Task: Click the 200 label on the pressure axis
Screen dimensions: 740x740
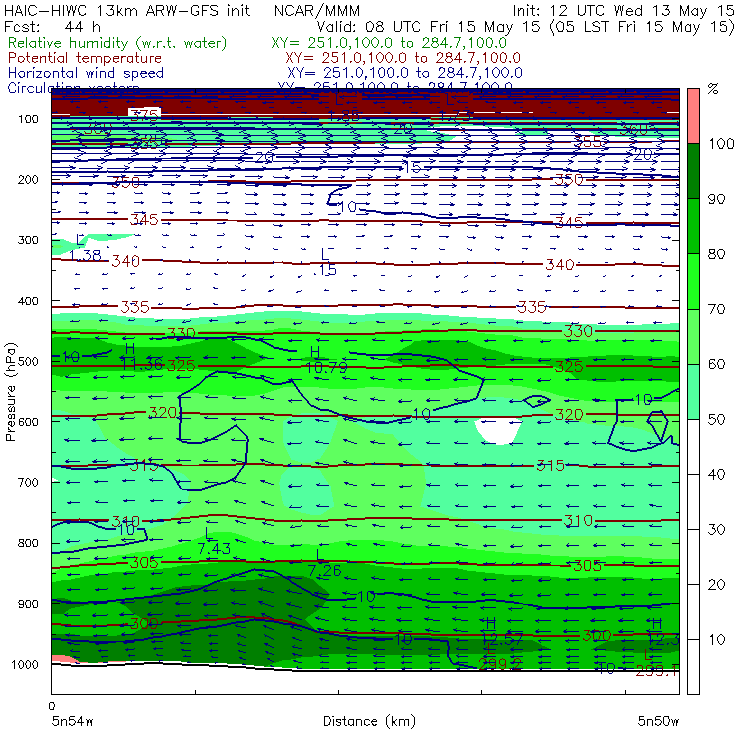Action: click(28, 180)
